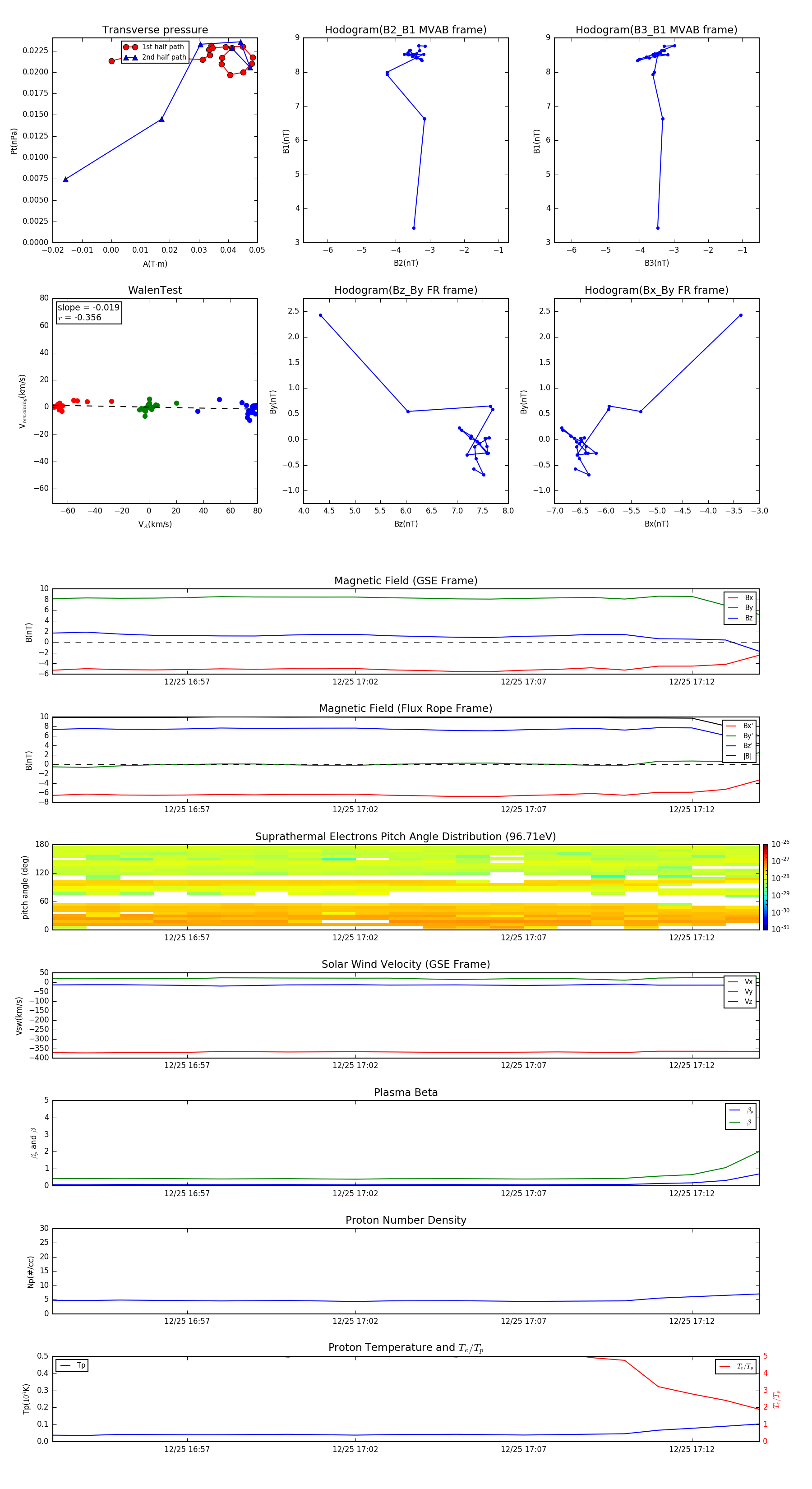Click the "Hodogram(Bx_By FR frame)" title
Image resolution: width=812 pixels, height=1489 pixels.
tap(656, 290)
